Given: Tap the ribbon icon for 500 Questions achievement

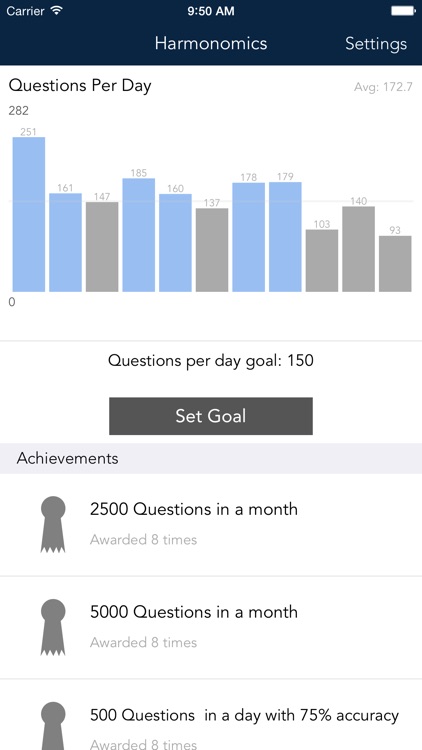Looking at the screenshot, I should tap(53, 726).
